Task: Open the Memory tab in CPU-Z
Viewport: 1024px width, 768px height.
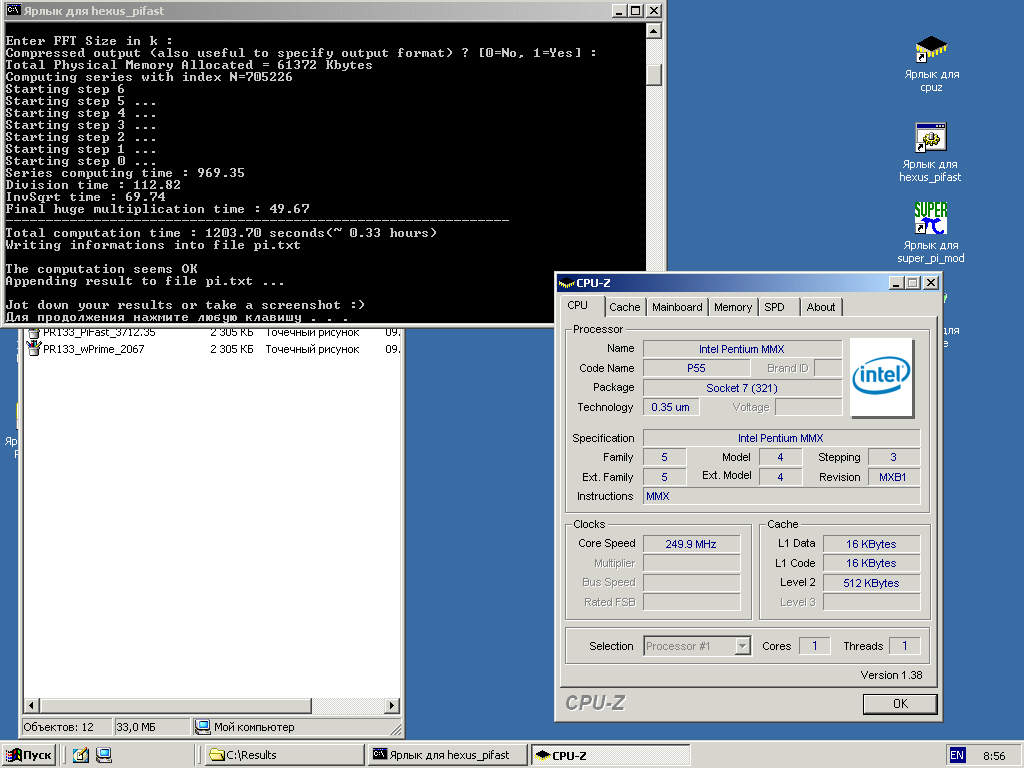Action: 733,307
